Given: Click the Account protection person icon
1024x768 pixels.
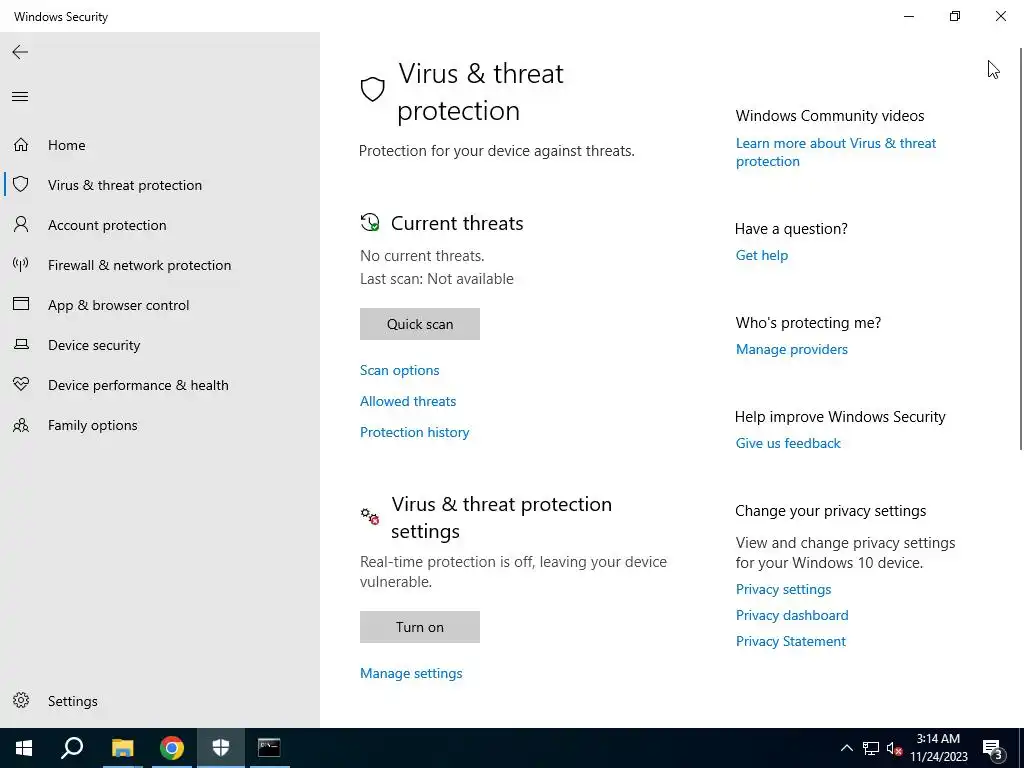Looking at the screenshot, I should [x=21, y=225].
